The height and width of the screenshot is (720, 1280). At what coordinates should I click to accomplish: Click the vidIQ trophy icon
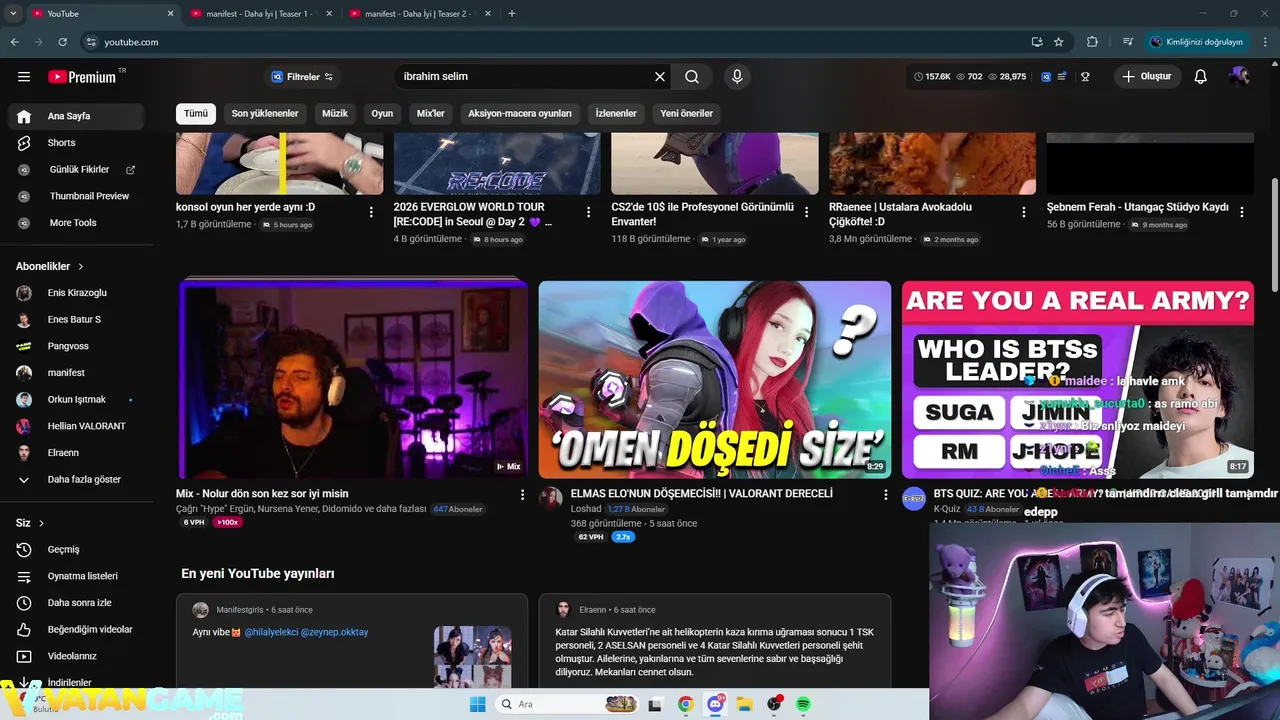click(1085, 77)
